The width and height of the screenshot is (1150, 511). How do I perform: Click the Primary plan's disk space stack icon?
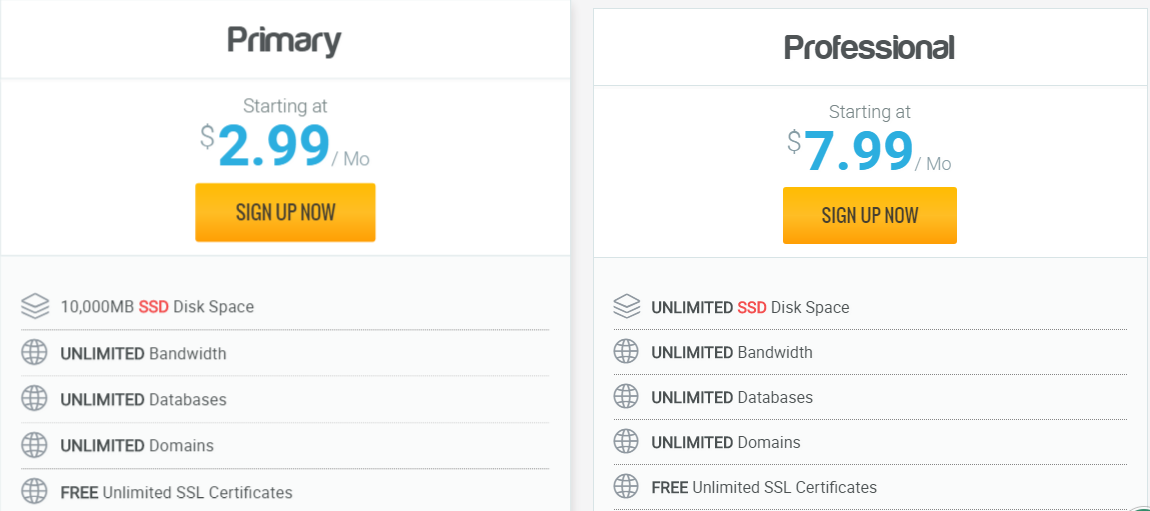(35, 306)
